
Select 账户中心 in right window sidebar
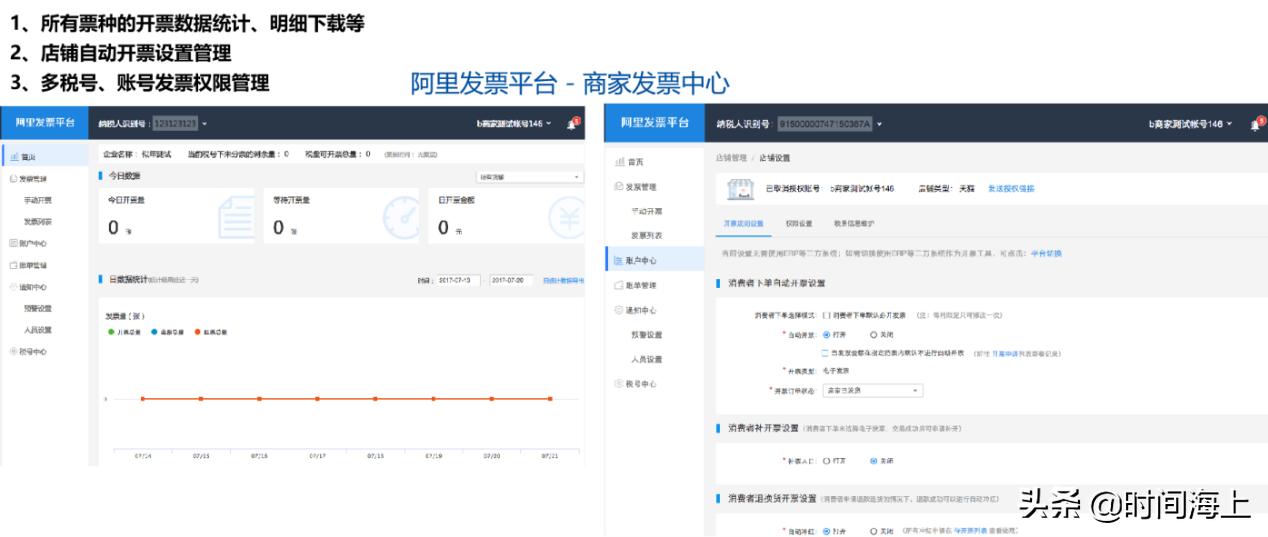click(x=655, y=260)
